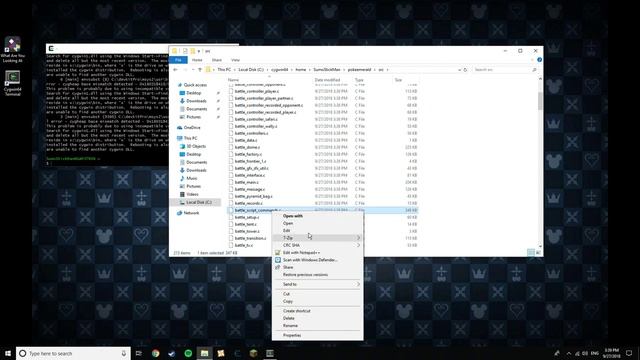Choose Edit with Notepad++ in the context menu
This screenshot has width=640, height=360.
[x=318, y=253]
